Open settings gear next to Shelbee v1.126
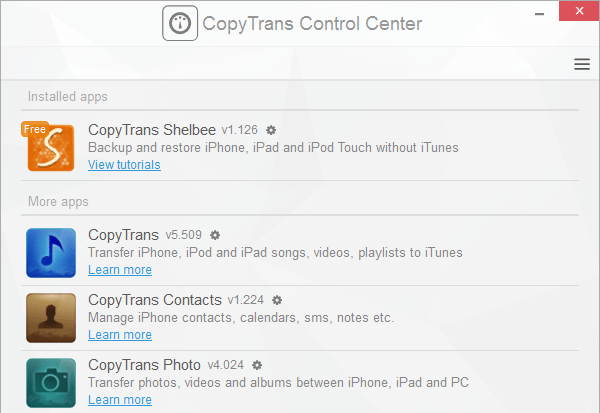The image size is (600, 413). (x=271, y=130)
